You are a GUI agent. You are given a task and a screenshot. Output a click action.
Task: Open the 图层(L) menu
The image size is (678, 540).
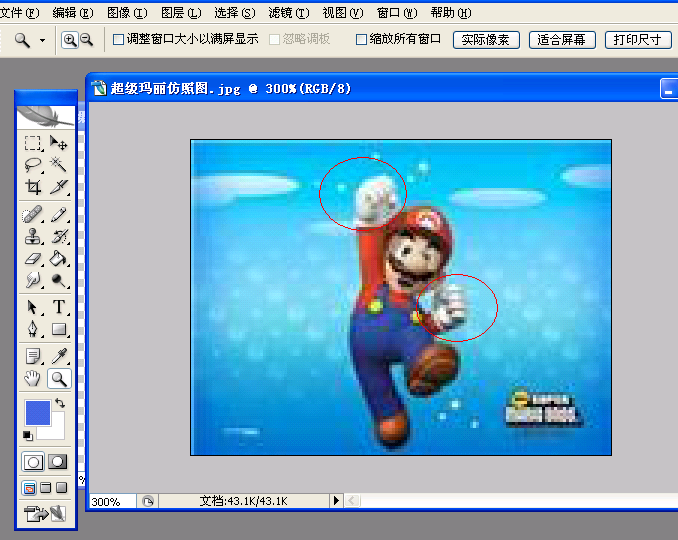pos(181,13)
